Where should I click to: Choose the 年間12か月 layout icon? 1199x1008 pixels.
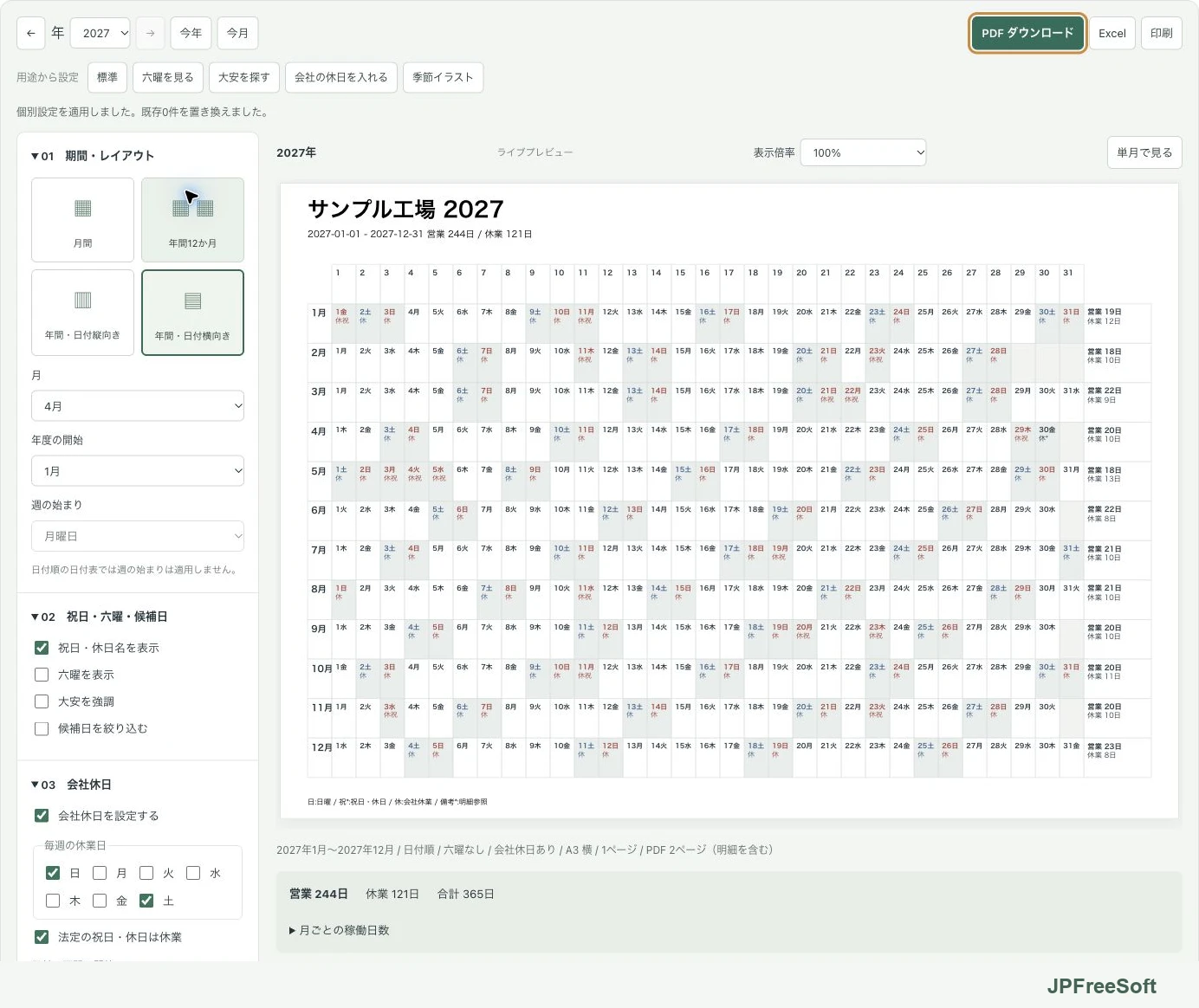pos(192,220)
